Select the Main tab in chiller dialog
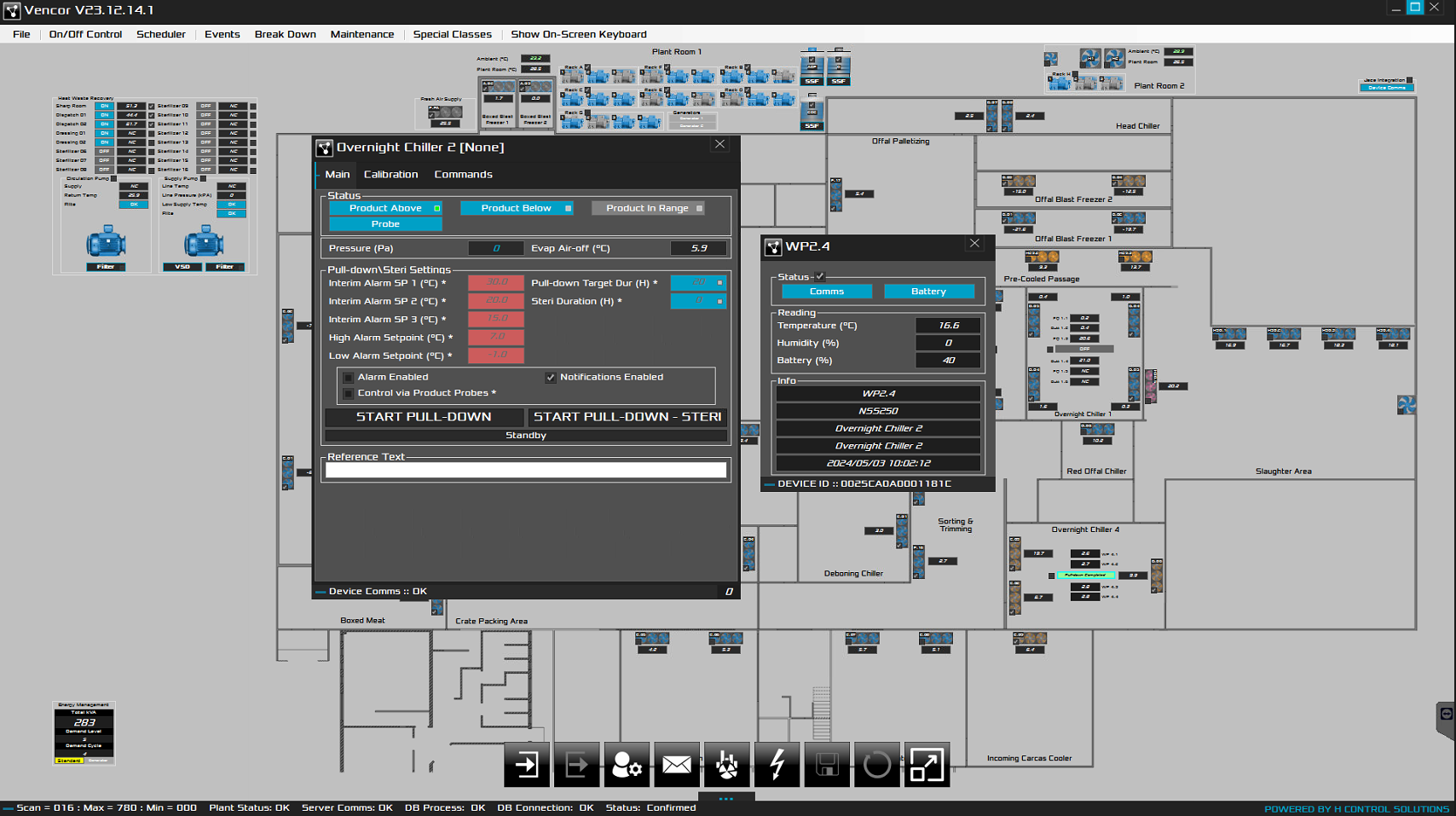This screenshot has height=816, width=1456. pyautogui.click(x=338, y=174)
